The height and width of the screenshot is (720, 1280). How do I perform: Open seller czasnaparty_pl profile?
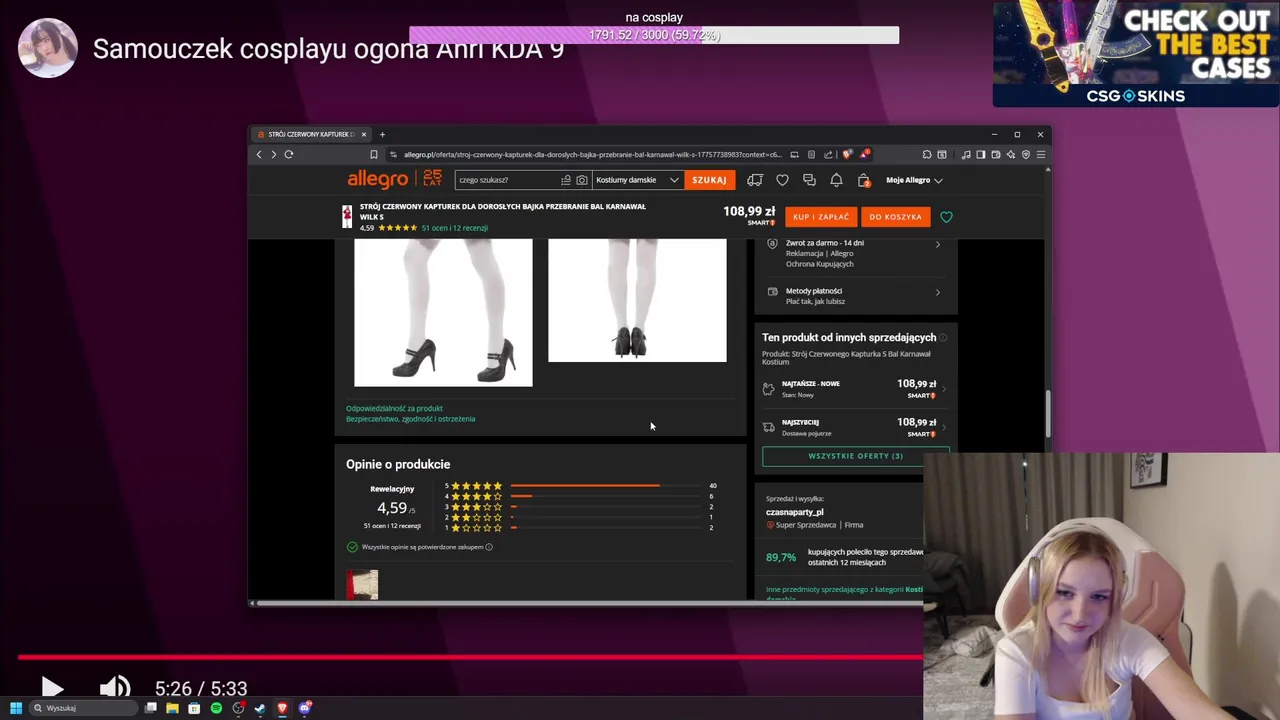(x=794, y=512)
